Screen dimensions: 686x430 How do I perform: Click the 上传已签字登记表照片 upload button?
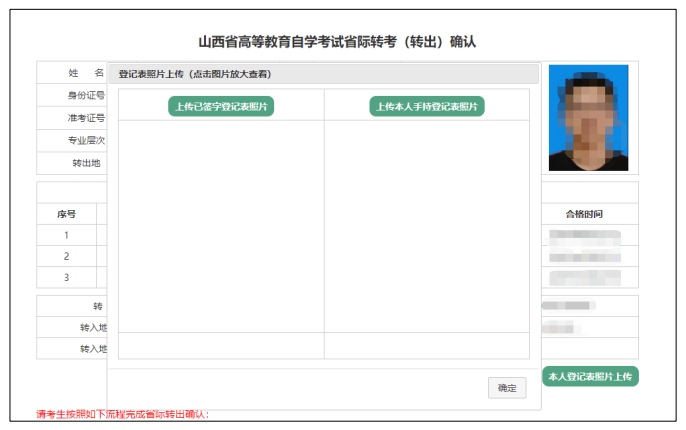coord(221,106)
